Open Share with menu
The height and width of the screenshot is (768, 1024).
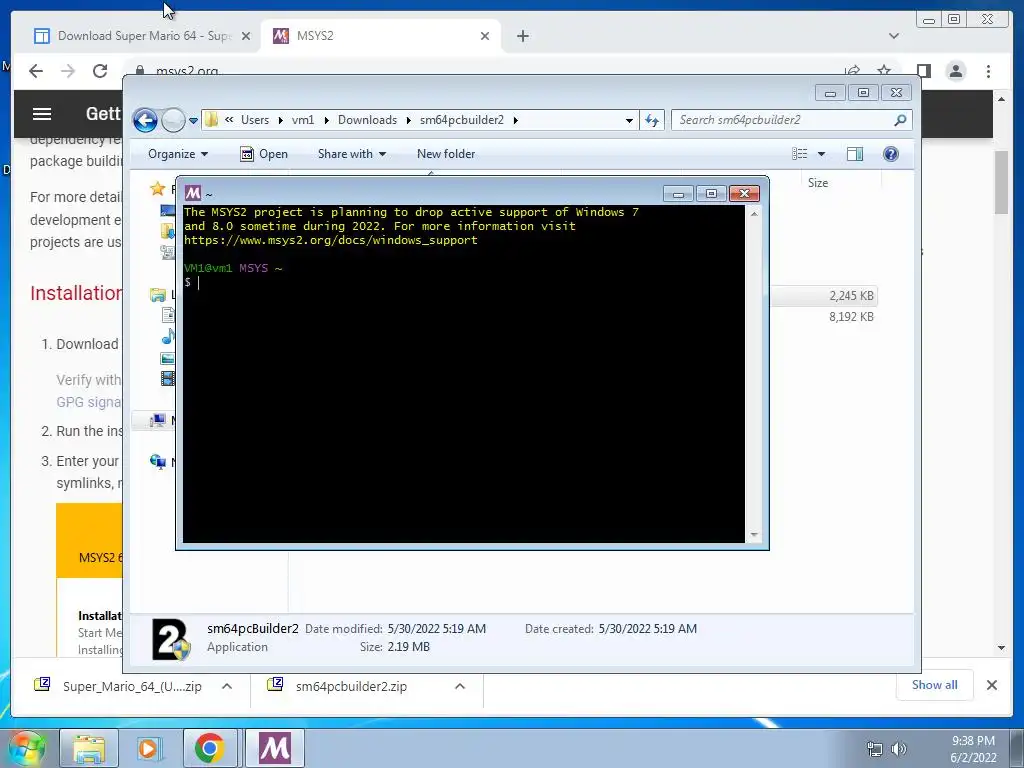pos(351,154)
